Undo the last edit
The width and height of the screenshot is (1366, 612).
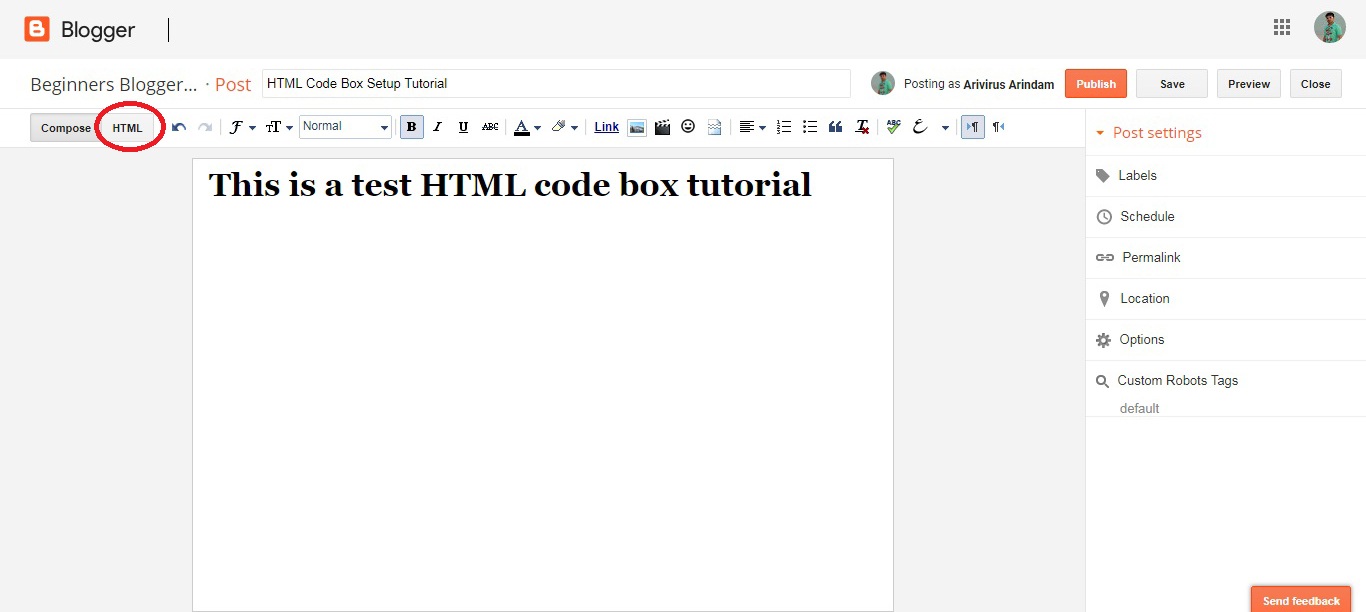tap(179, 127)
